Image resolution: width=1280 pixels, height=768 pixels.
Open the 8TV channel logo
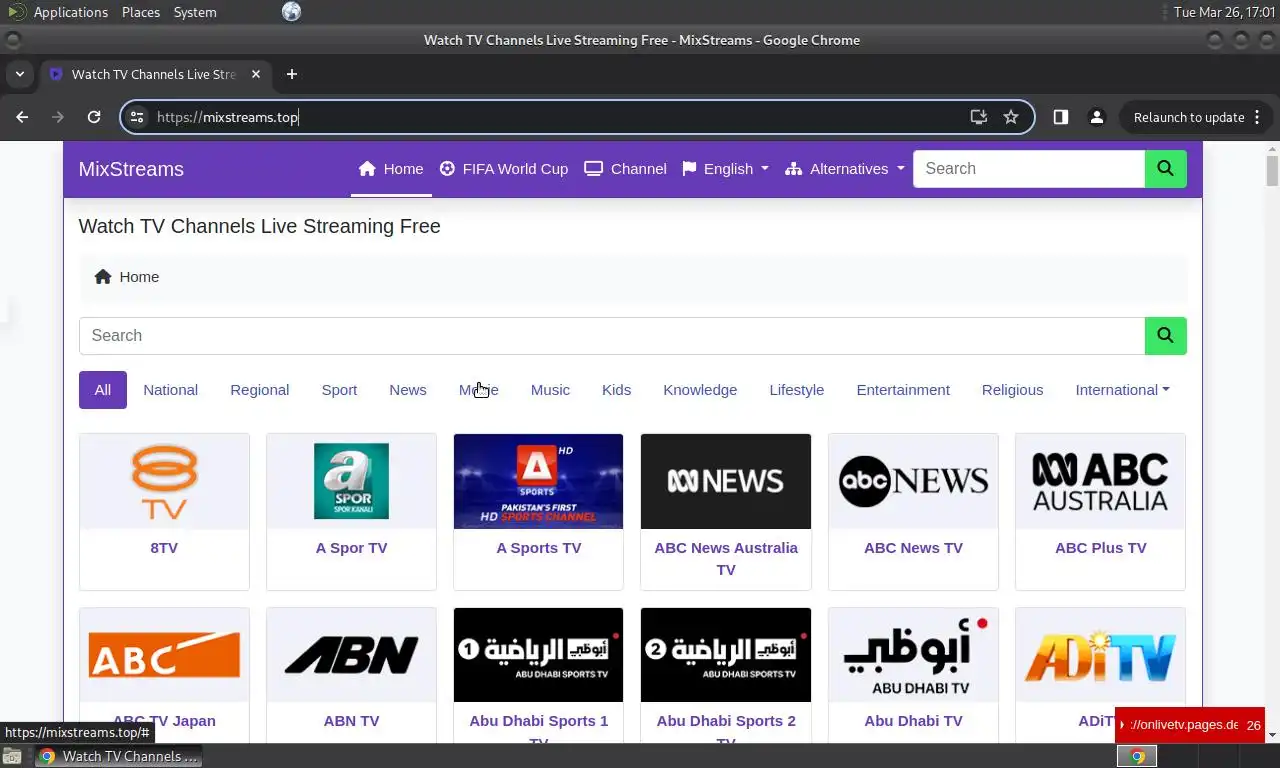tap(164, 482)
